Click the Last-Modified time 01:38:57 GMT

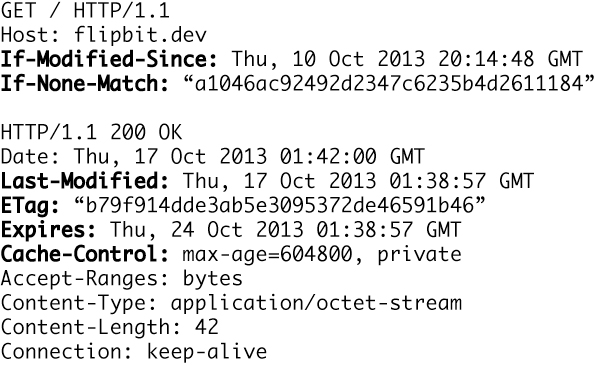[x=461, y=181]
